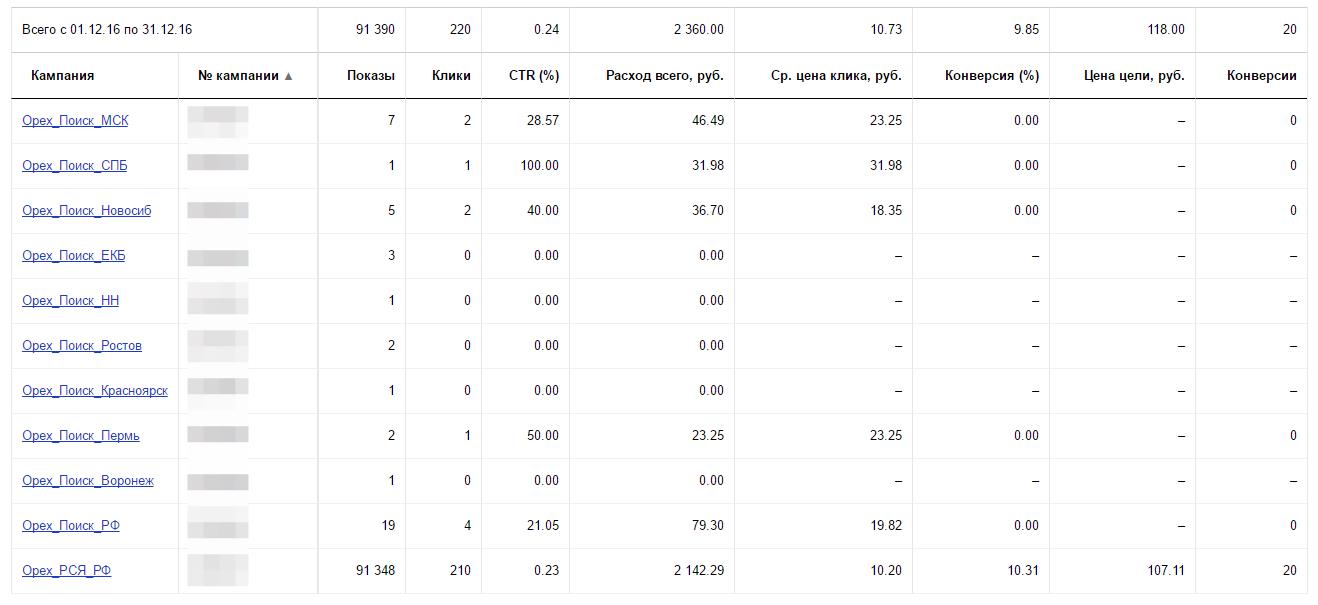This screenshot has height=605, width=1318.
Task: Sort by Расход всего, руб. header
Action: tap(665, 76)
